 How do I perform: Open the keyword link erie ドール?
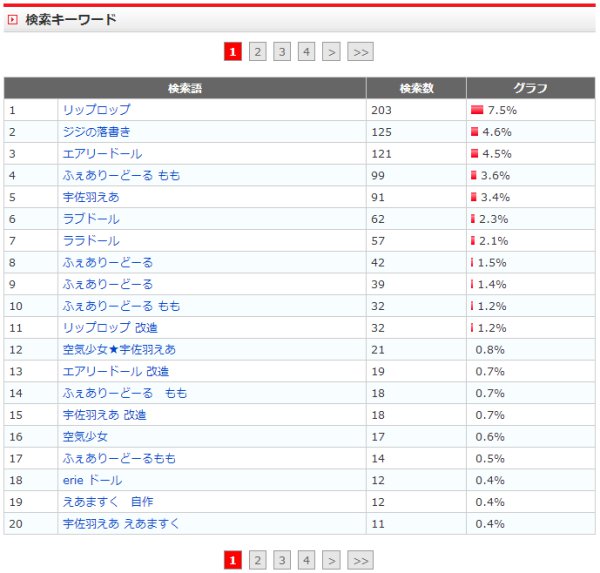92,480
